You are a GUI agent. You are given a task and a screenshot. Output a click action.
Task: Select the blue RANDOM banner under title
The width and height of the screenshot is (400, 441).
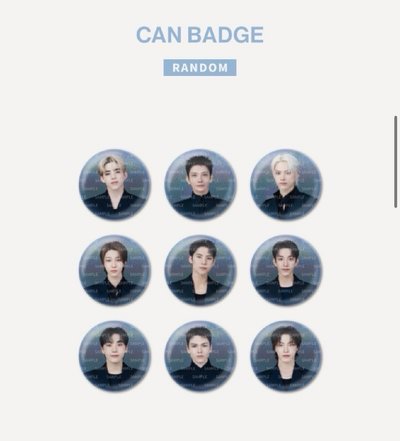pyautogui.click(x=200, y=68)
